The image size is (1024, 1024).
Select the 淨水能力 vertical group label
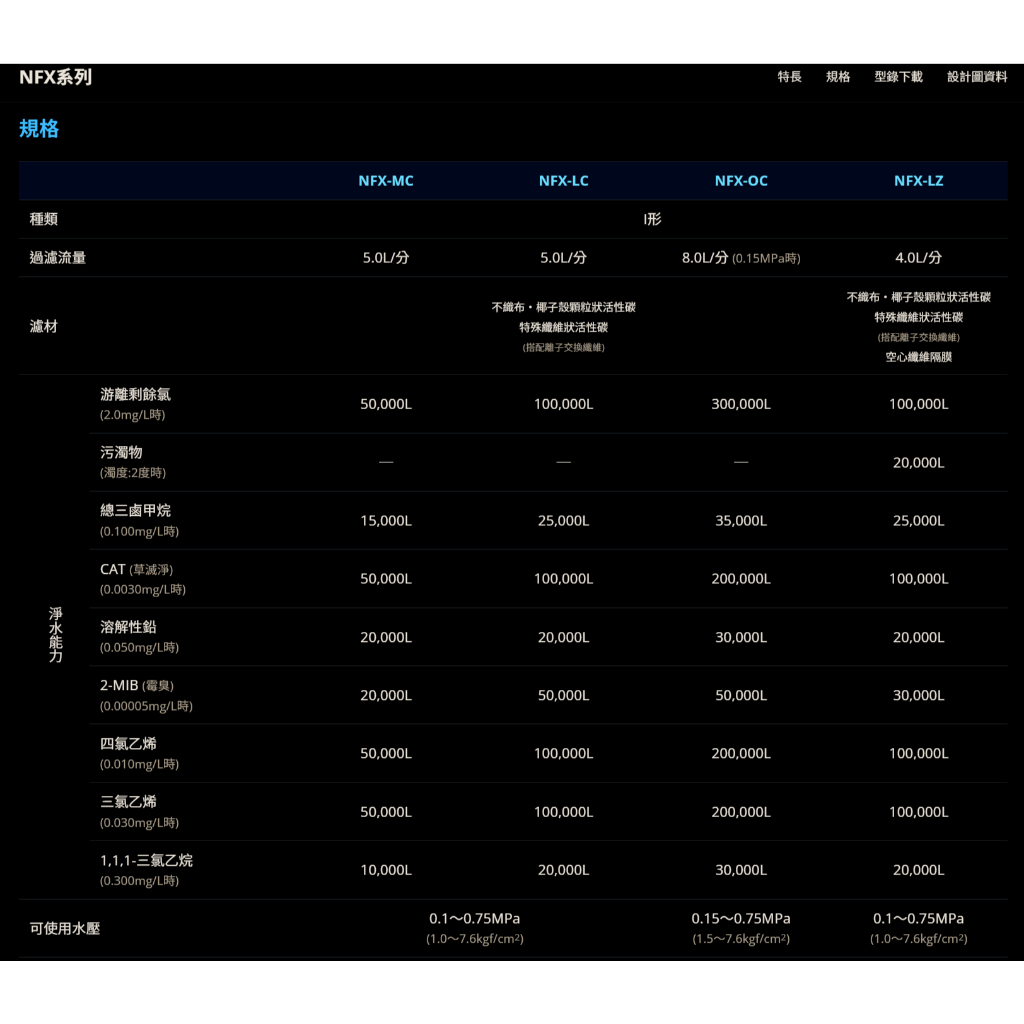56,635
